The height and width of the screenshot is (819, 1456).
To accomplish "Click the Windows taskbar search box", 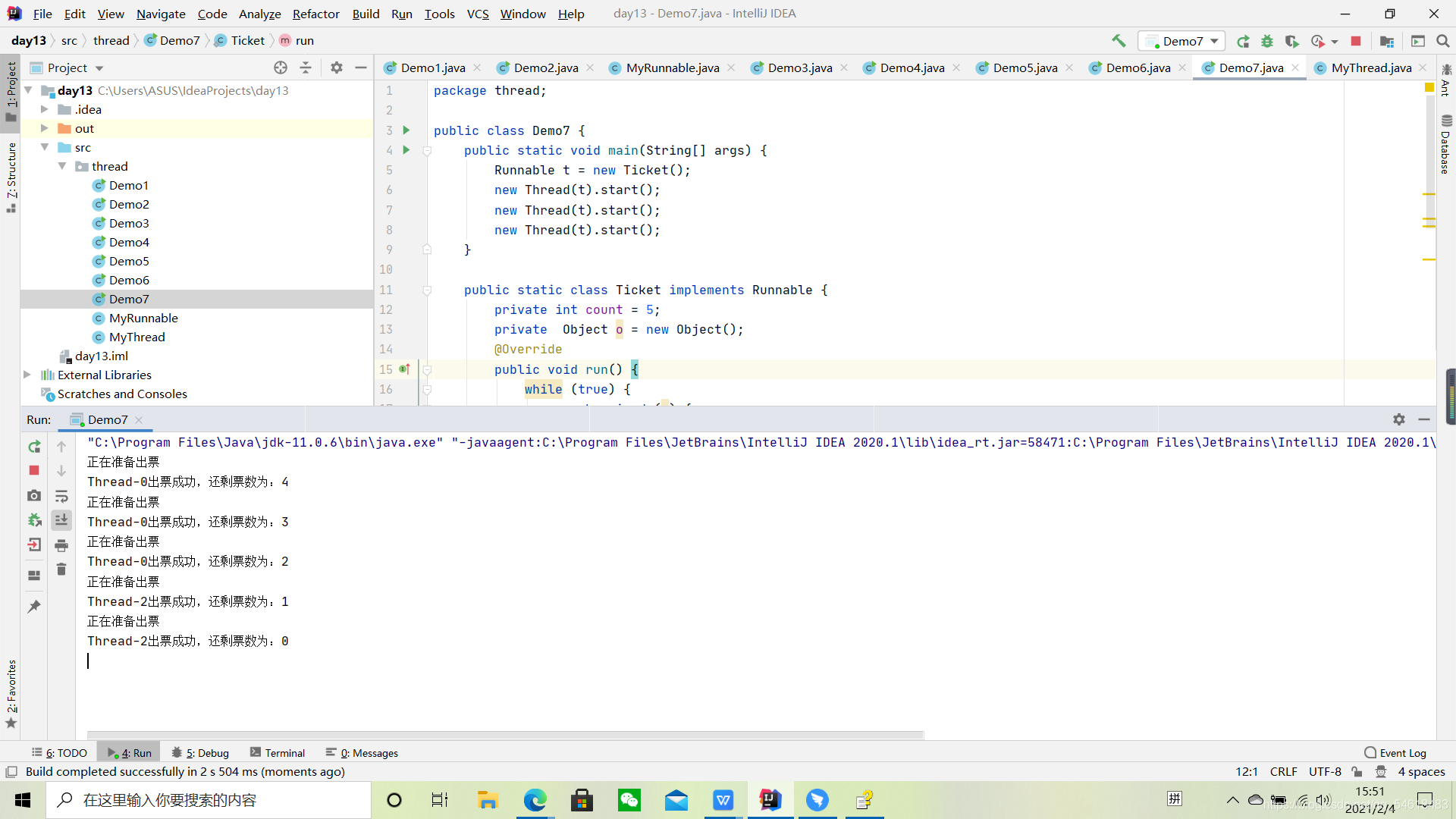I will 209,800.
